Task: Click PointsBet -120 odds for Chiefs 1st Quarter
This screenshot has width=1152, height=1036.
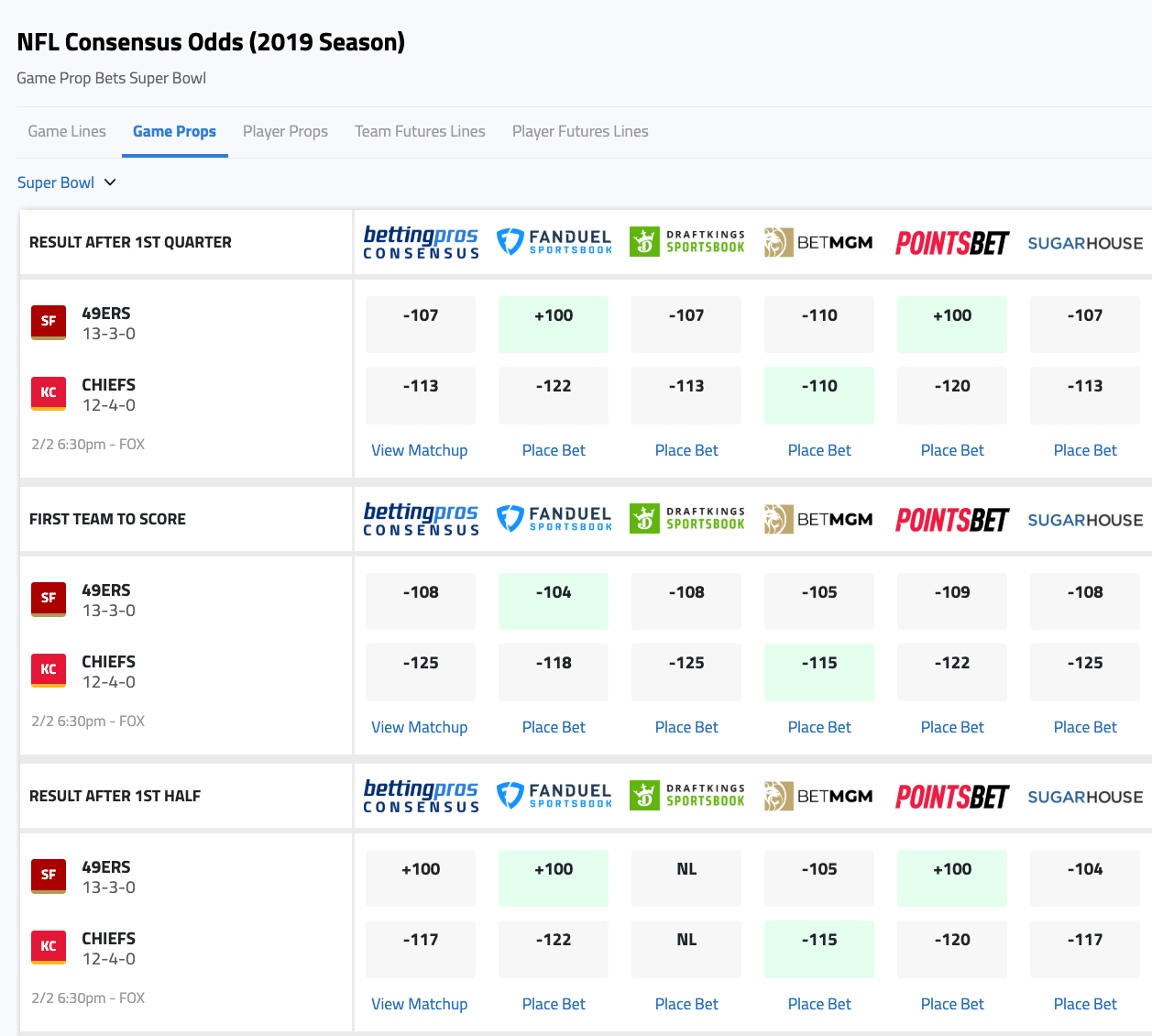Action: pos(952,395)
